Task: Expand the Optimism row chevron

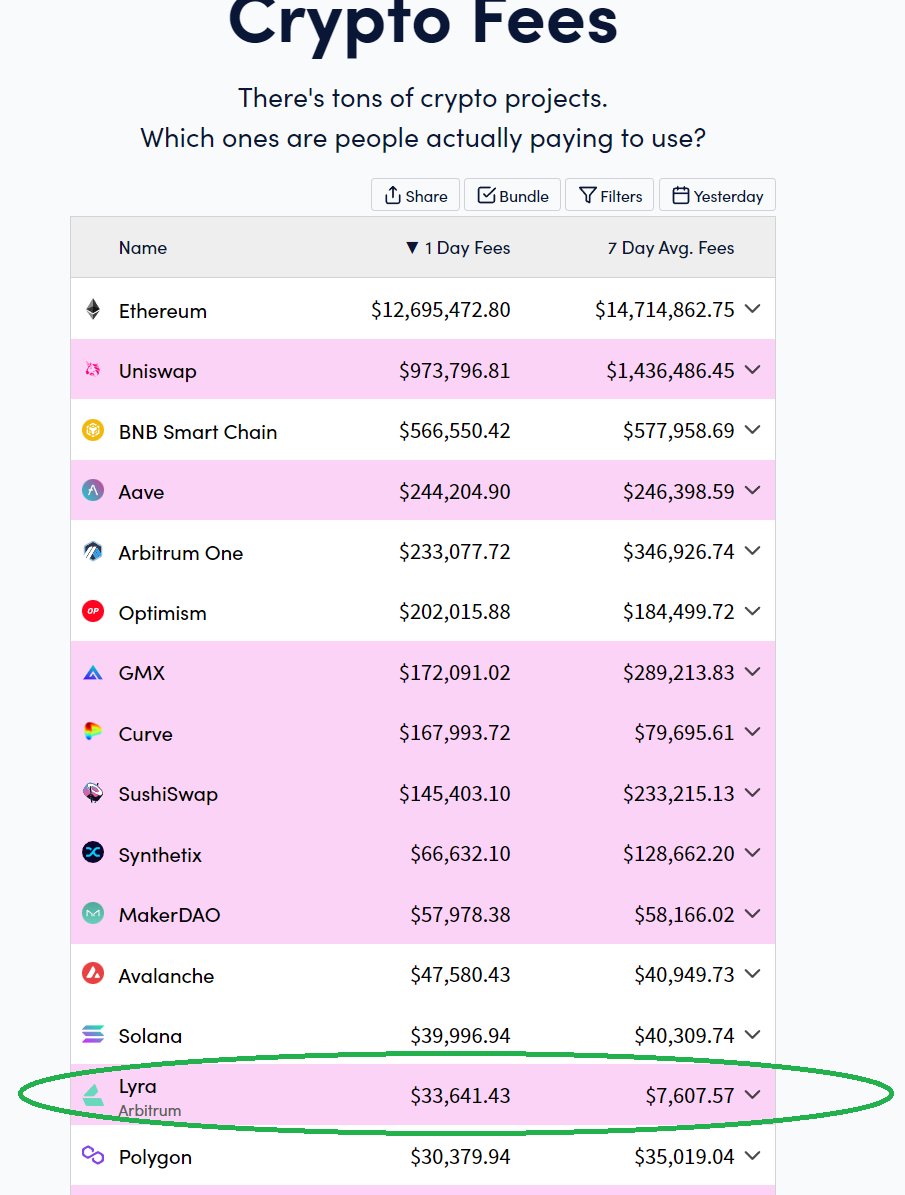Action: (x=753, y=610)
